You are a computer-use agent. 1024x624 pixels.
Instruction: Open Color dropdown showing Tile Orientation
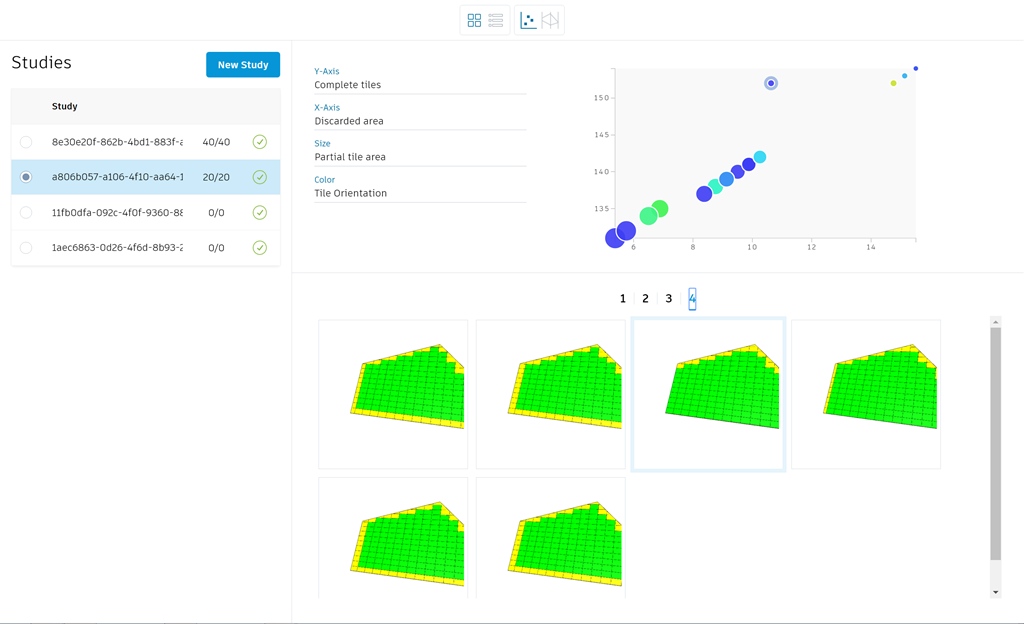tap(420, 193)
